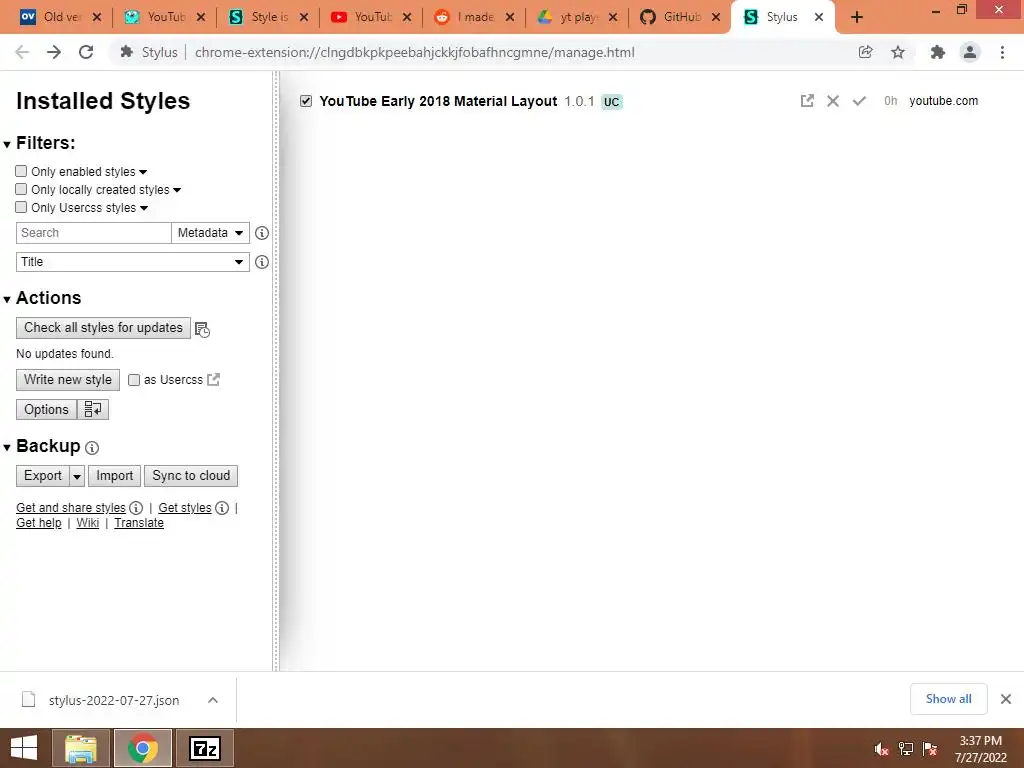Image resolution: width=1024 pixels, height=768 pixels.
Task: Click the info icon beside the search field
Action: point(262,232)
